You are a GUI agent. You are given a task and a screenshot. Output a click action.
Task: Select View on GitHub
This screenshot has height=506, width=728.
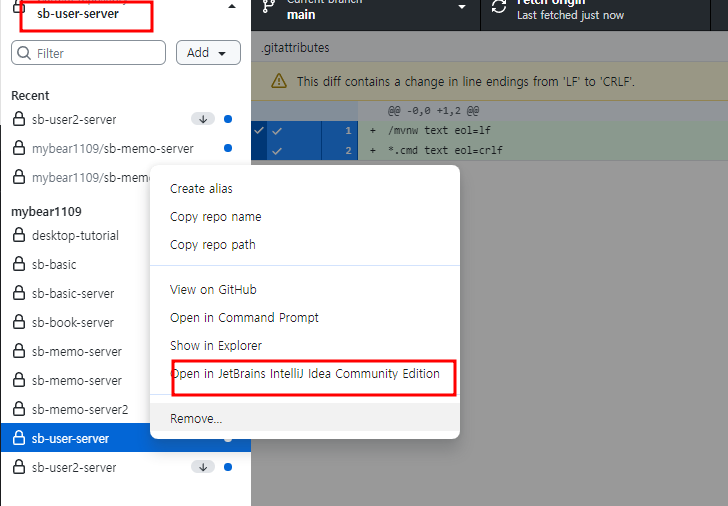click(x=213, y=290)
